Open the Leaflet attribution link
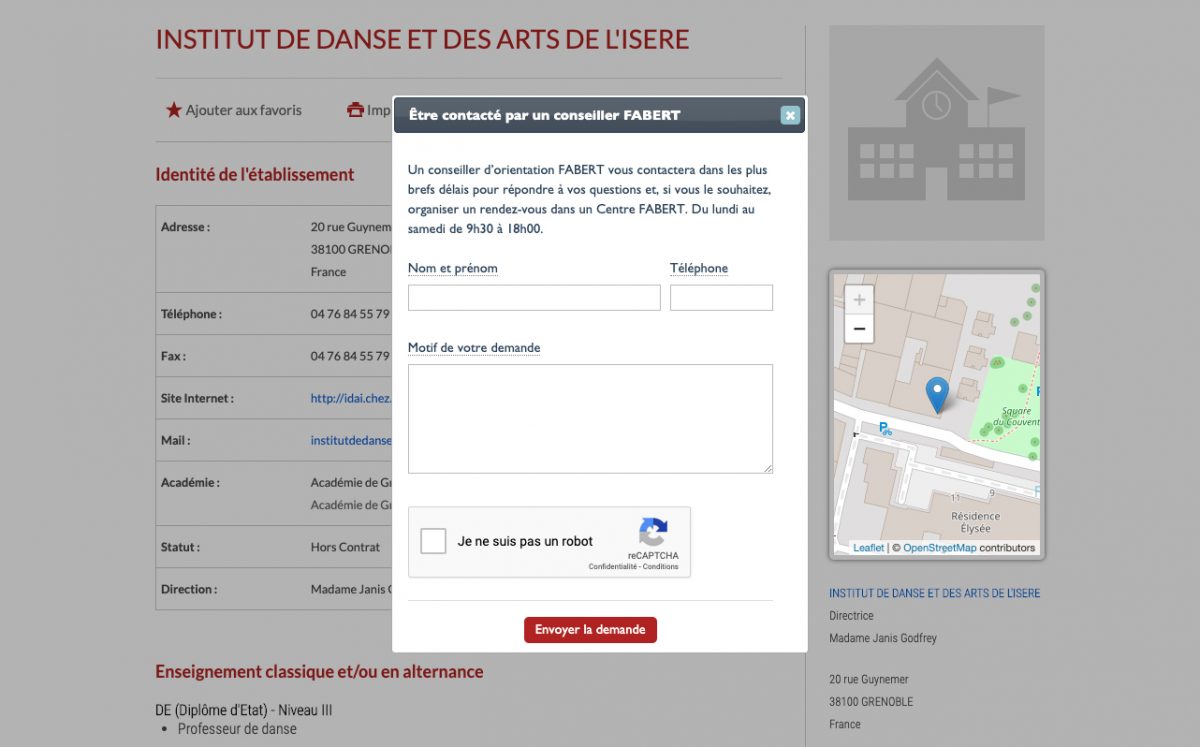This screenshot has width=1200, height=747. [868, 548]
